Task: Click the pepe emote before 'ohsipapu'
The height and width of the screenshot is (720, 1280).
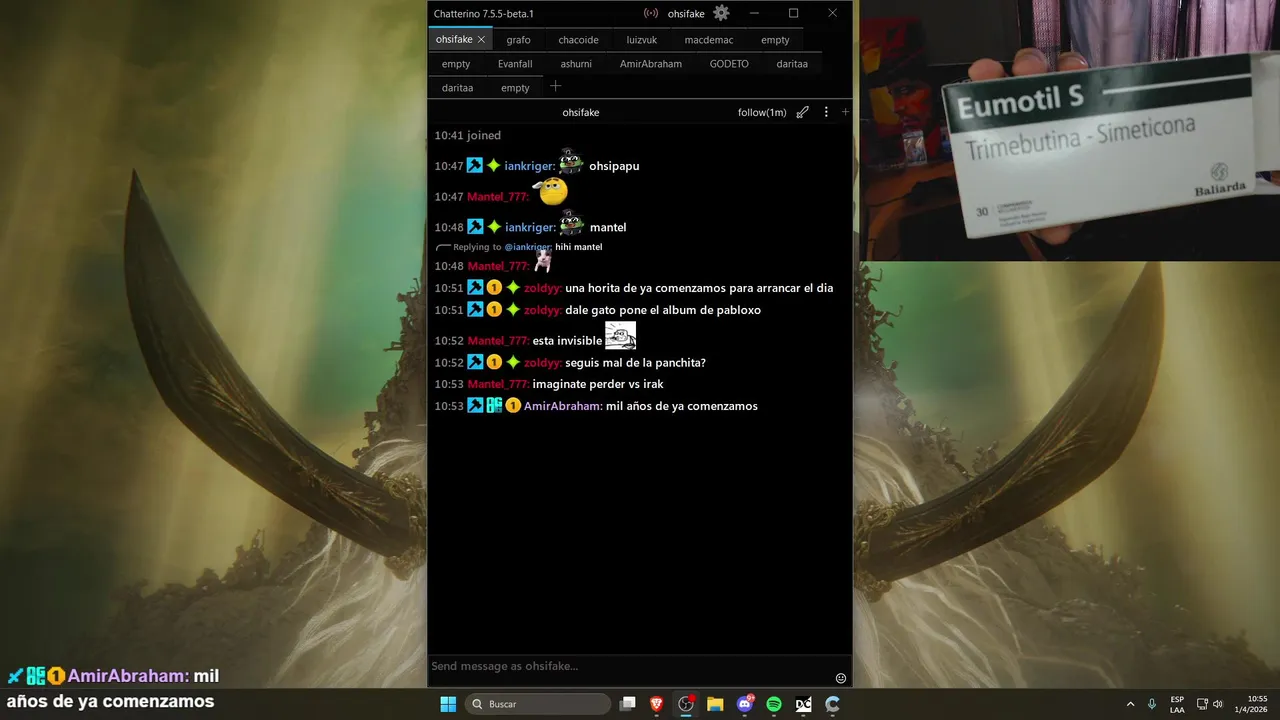Action: click(571, 163)
